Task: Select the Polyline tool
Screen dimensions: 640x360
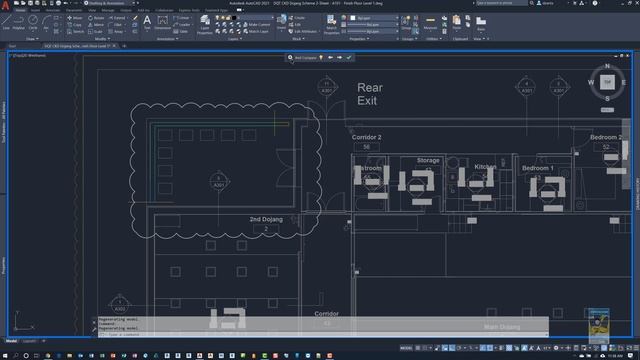Action: pyautogui.click(x=19, y=22)
